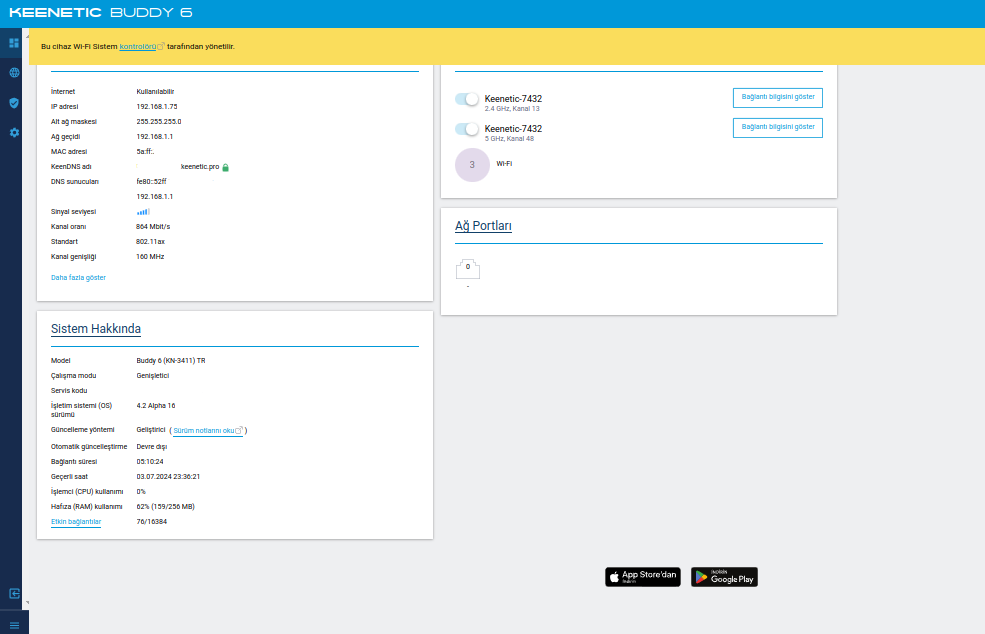
Task: Open the Sistem Hakkında heading link
Action: tap(95, 329)
